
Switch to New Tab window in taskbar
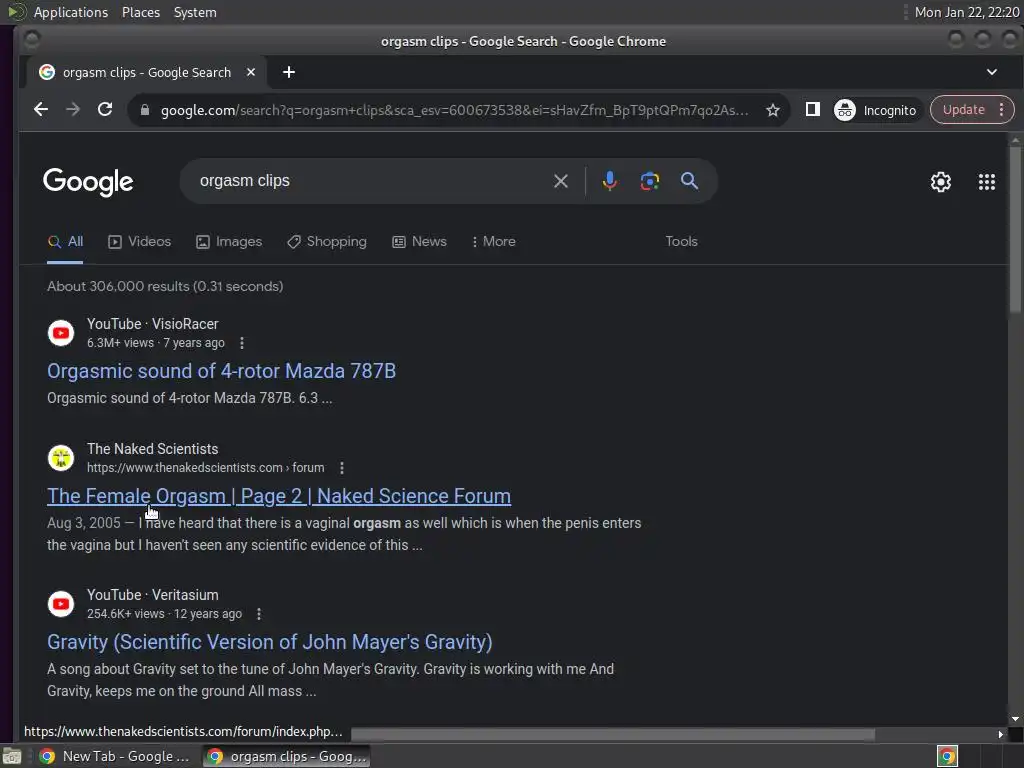(x=115, y=756)
